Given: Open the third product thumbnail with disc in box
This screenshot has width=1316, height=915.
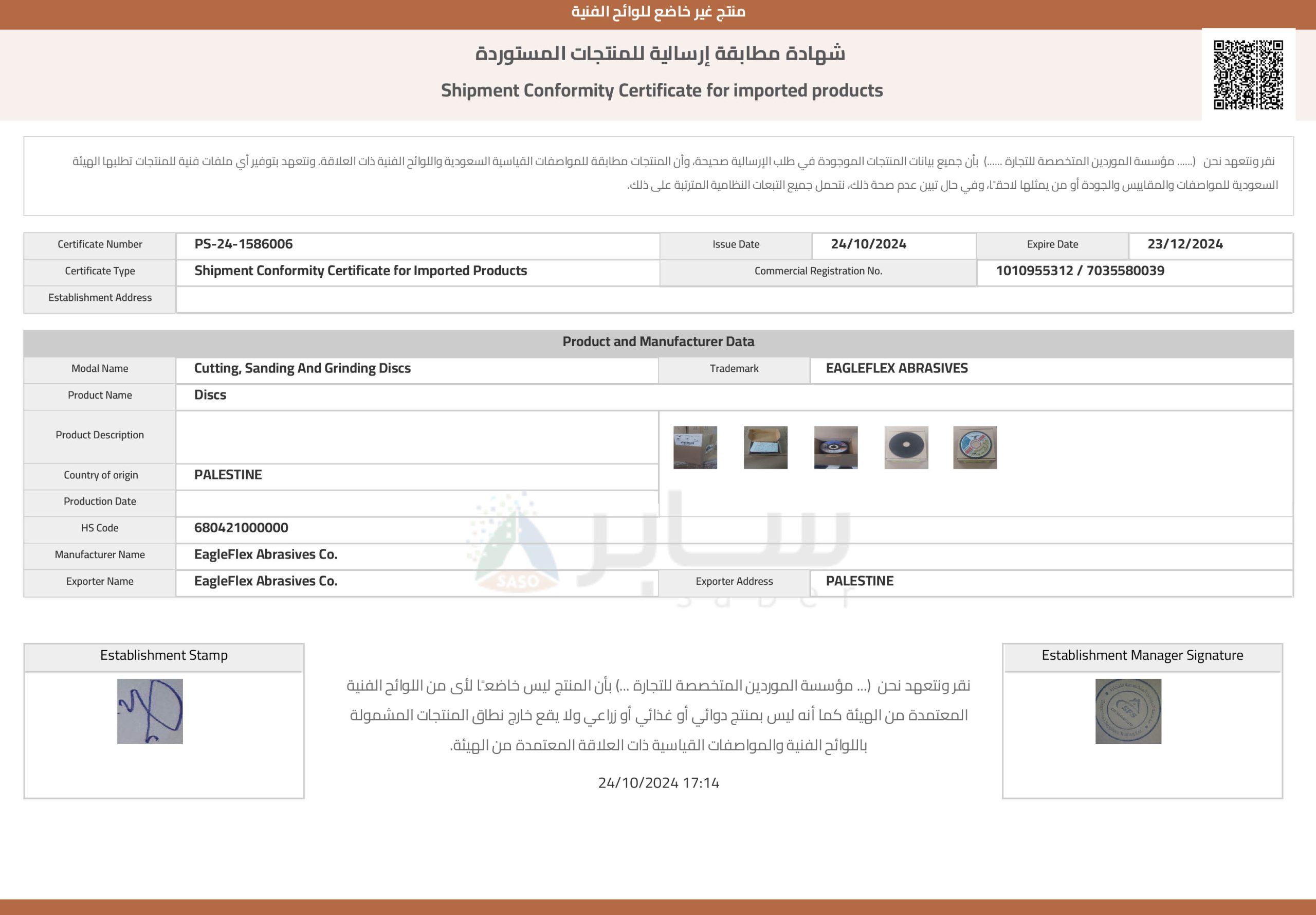Looking at the screenshot, I should click(836, 447).
